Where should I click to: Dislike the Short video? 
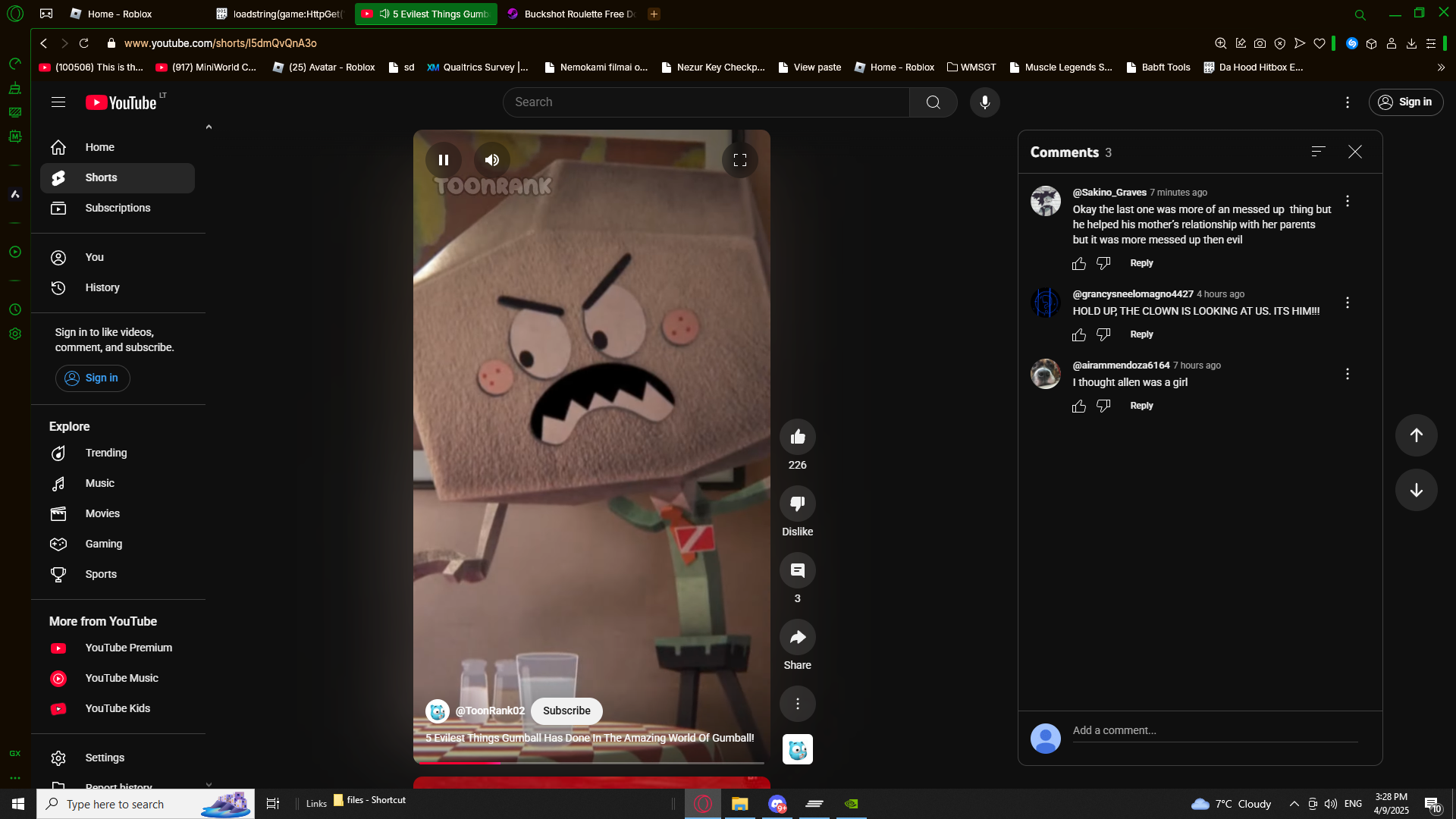pos(798,504)
